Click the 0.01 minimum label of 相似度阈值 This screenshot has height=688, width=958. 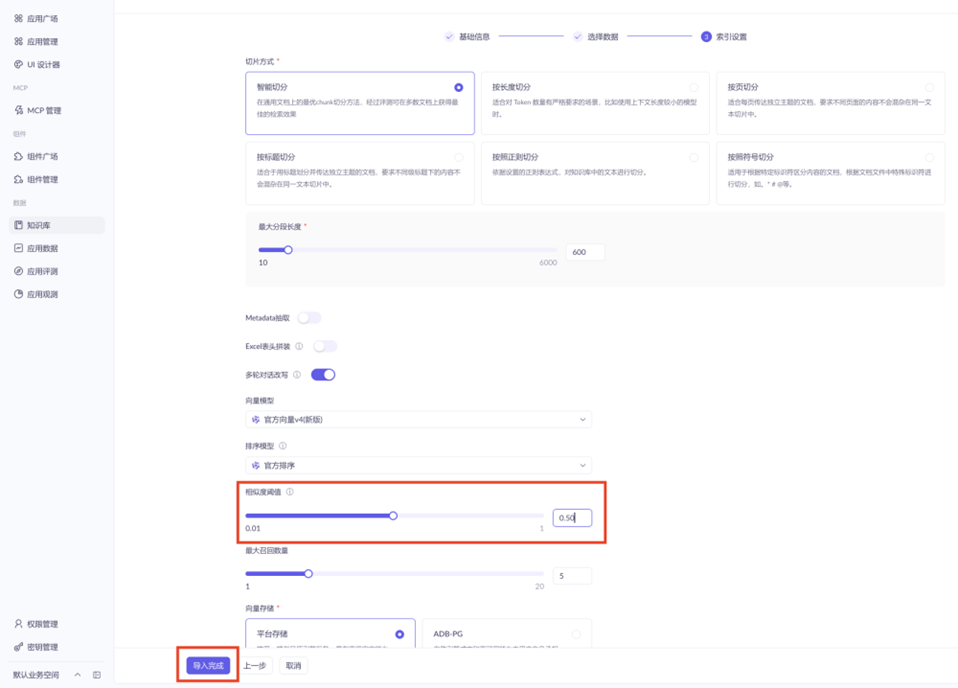[253, 529]
